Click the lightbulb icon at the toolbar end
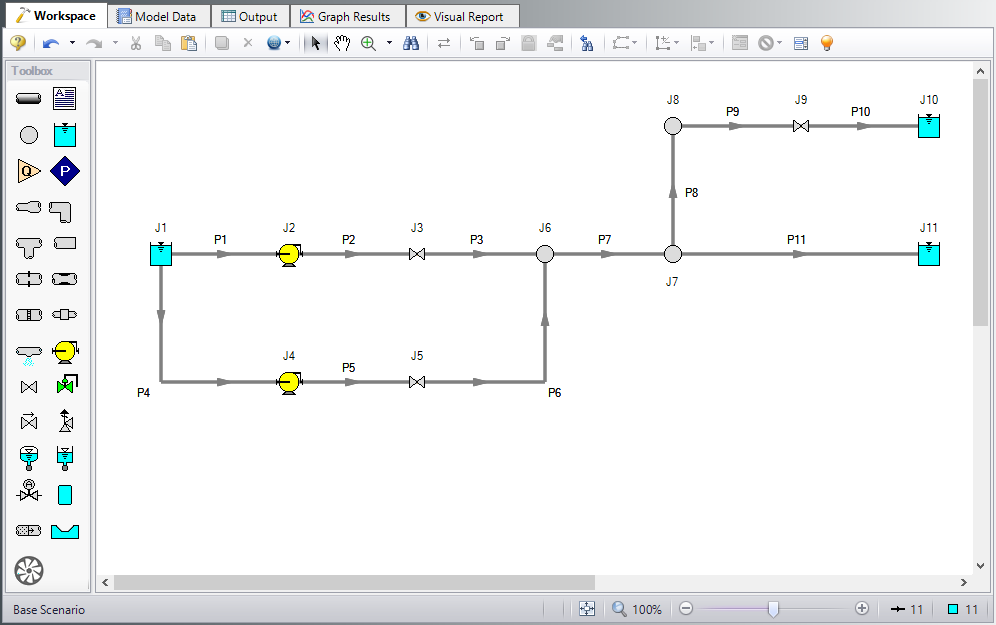The height and width of the screenshot is (625, 996). coord(827,42)
